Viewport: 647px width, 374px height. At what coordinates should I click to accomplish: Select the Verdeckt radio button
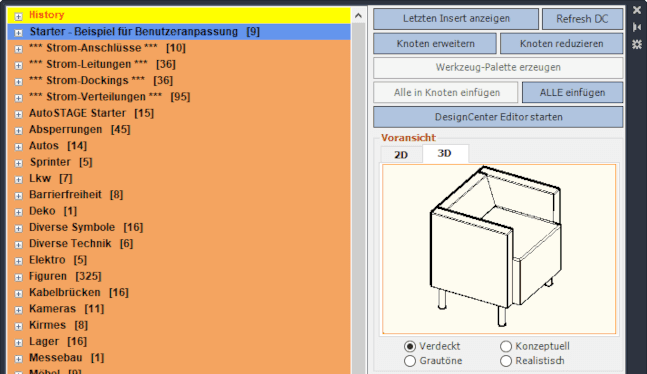[x=410, y=346]
